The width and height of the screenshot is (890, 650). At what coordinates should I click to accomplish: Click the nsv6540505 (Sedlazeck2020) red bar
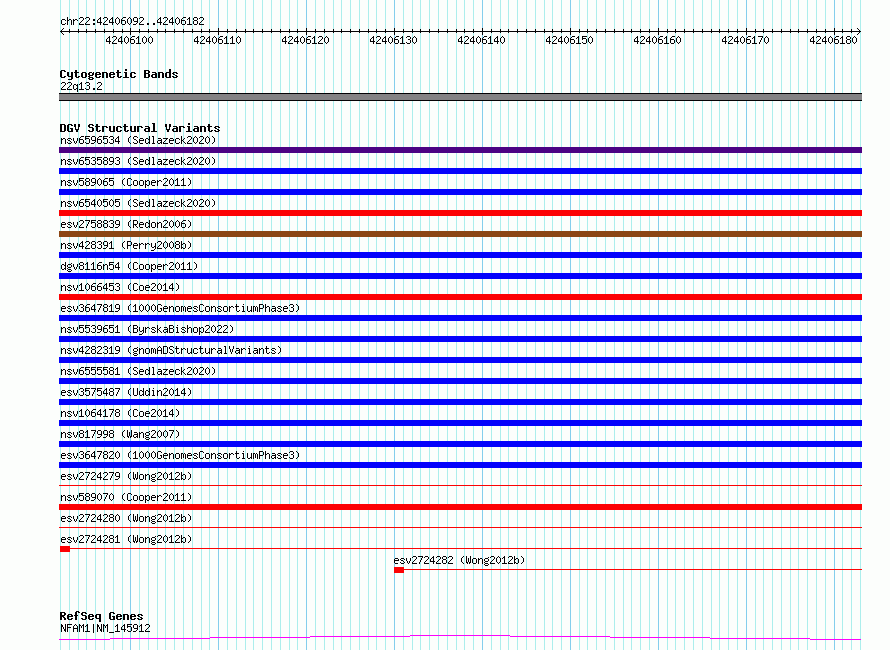coord(460,213)
